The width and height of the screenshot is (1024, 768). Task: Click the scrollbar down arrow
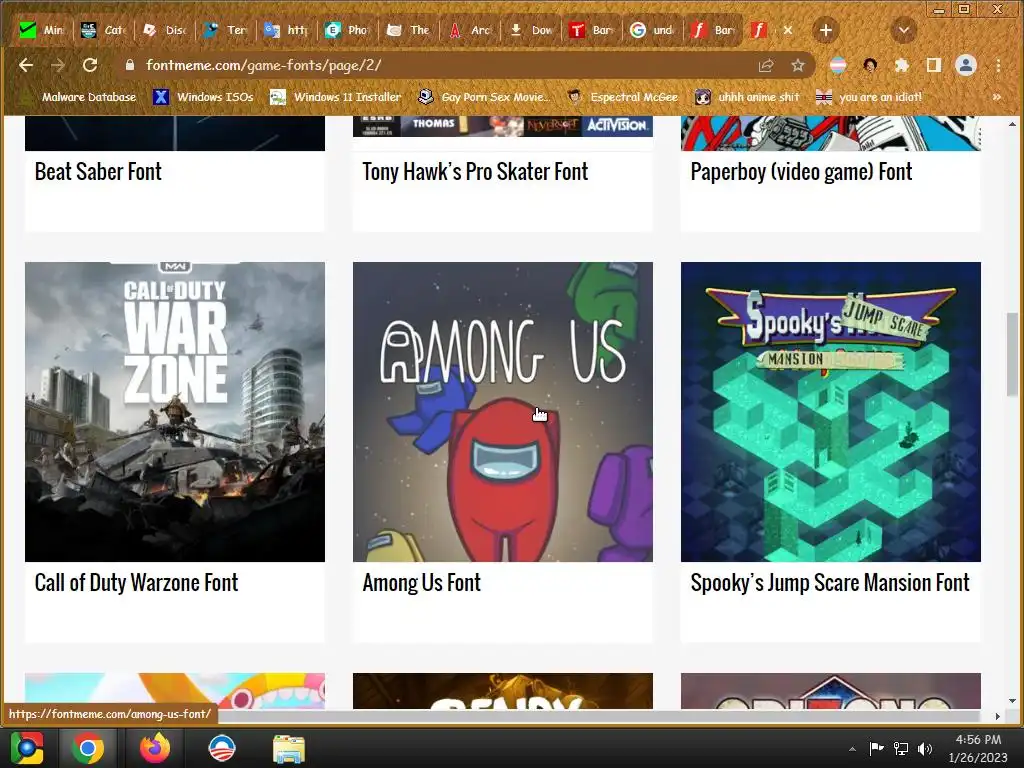(1012, 701)
